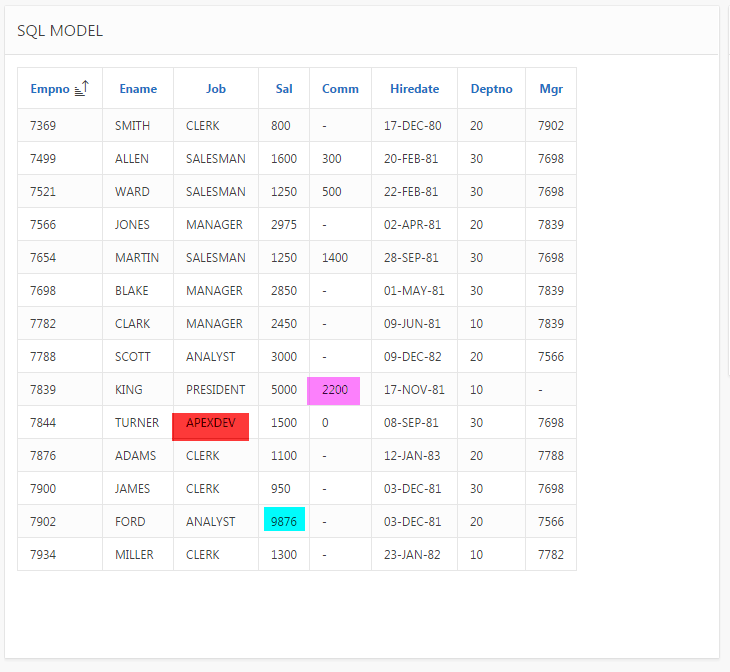Viewport: 730px width, 672px height.
Task: Click the name MILLER
Action: (134, 555)
